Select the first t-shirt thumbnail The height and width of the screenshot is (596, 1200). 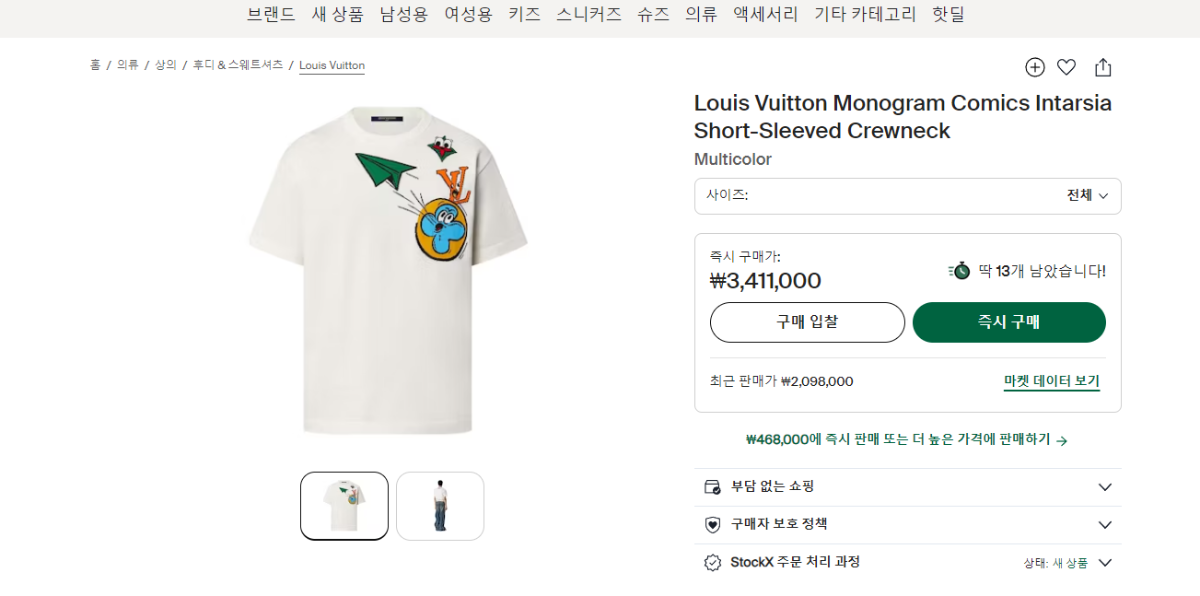[x=344, y=506]
